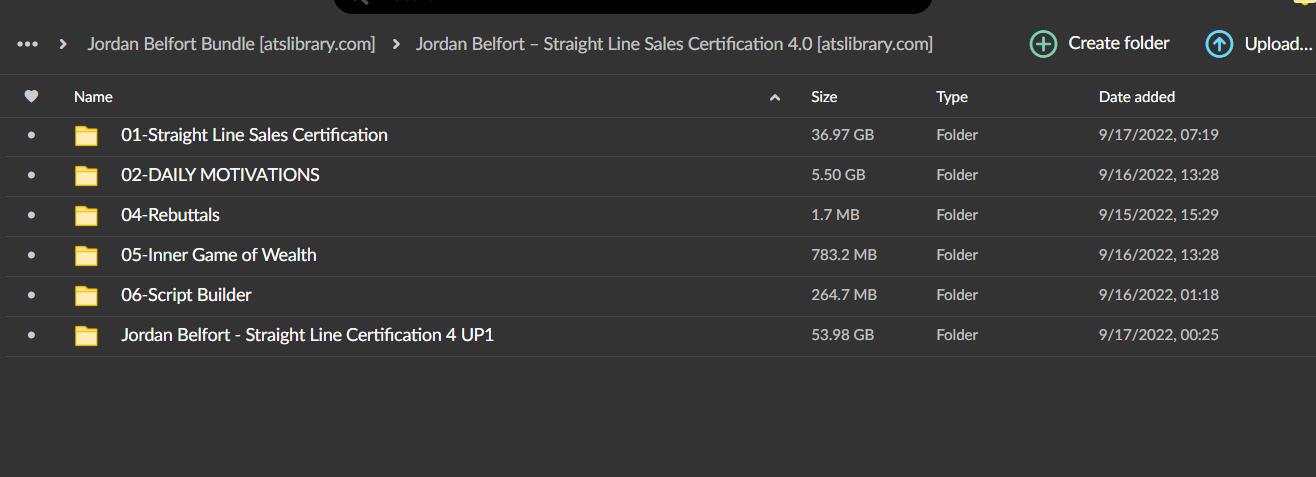Open Jordan Belfort Bundle breadcrumb link

tap(231, 44)
